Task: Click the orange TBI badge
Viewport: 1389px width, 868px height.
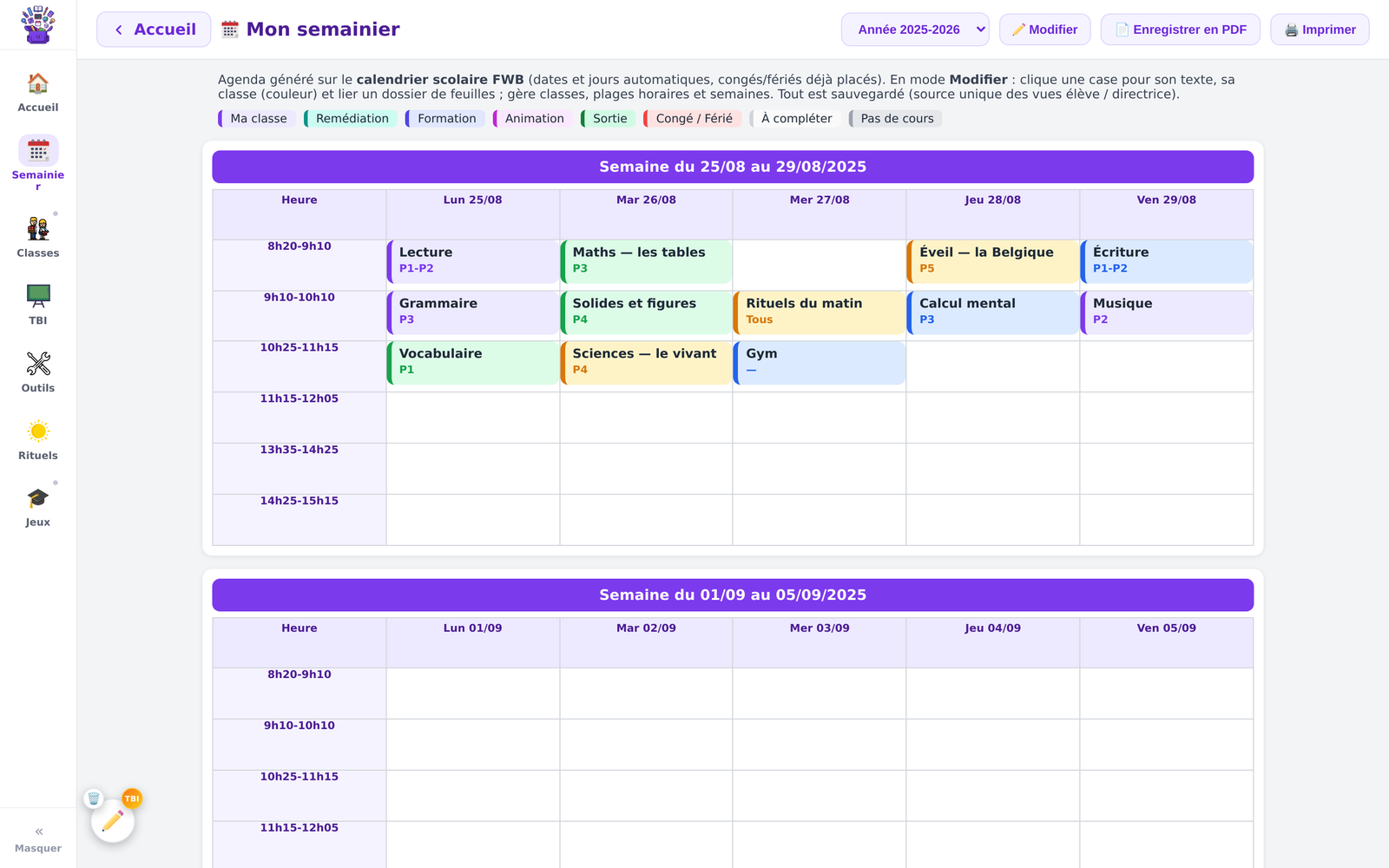Action: pyautogui.click(x=132, y=799)
